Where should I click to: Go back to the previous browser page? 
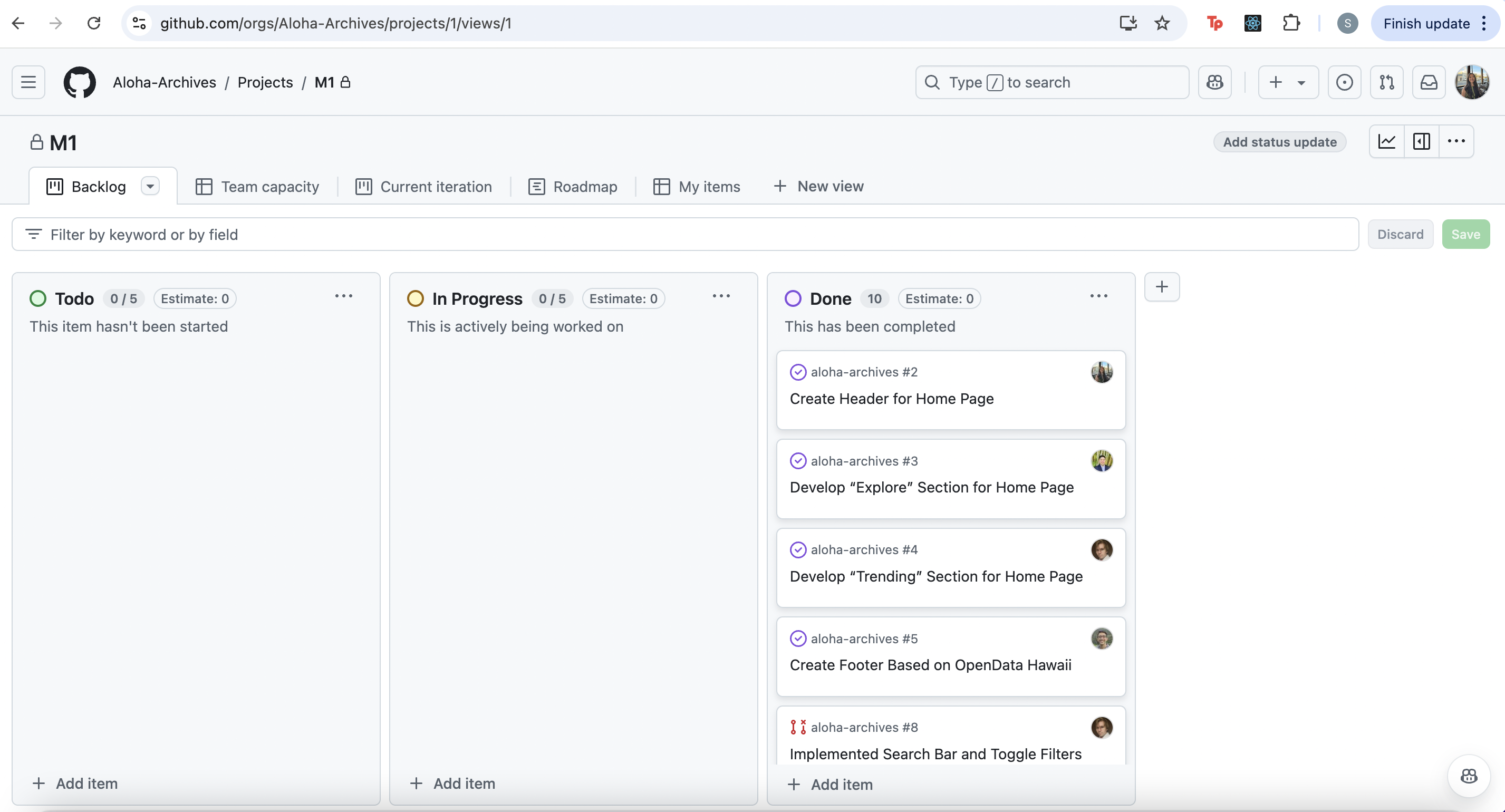(x=18, y=23)
